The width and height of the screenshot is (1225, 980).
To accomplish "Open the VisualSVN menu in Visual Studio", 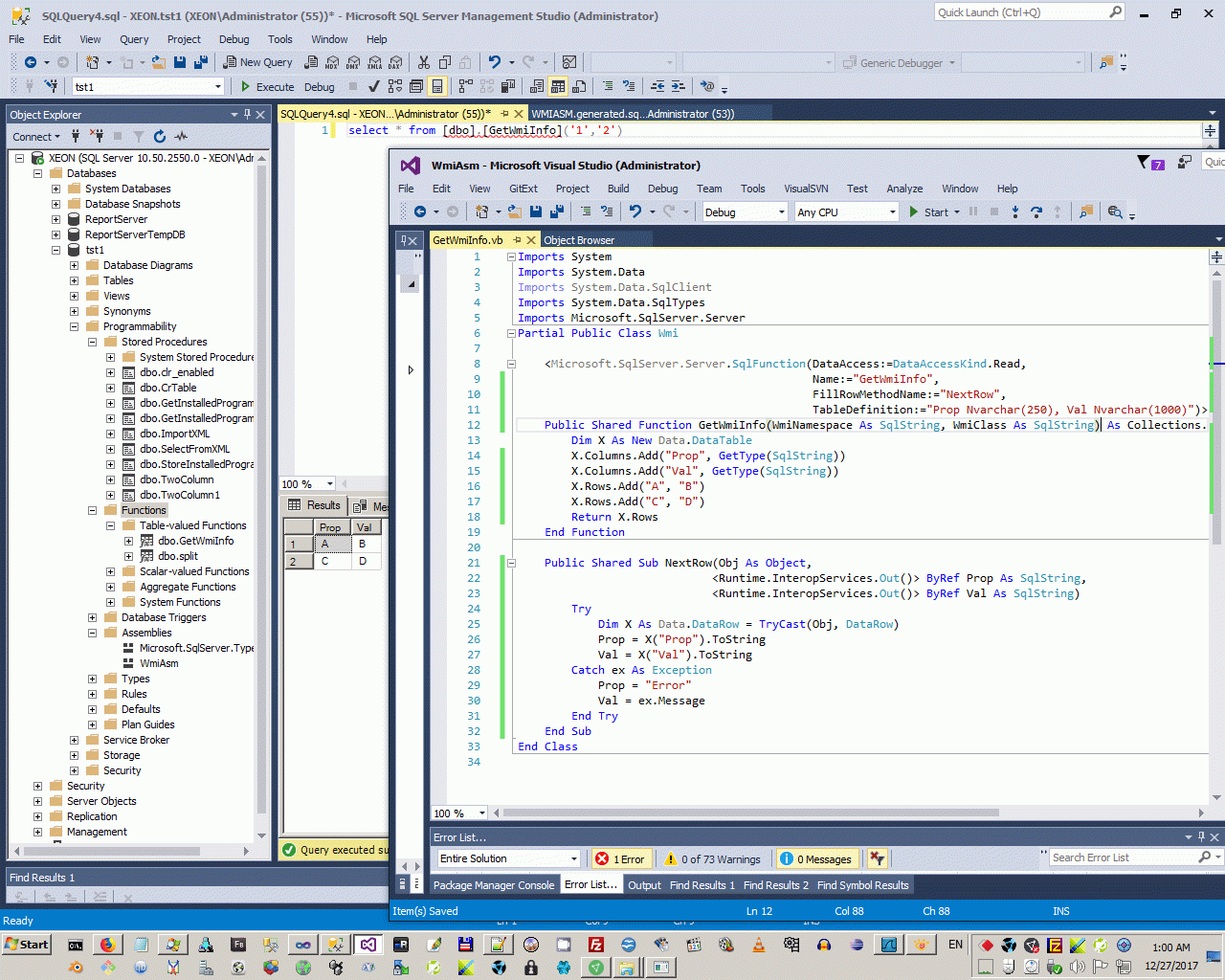I will tap(806, 189).
